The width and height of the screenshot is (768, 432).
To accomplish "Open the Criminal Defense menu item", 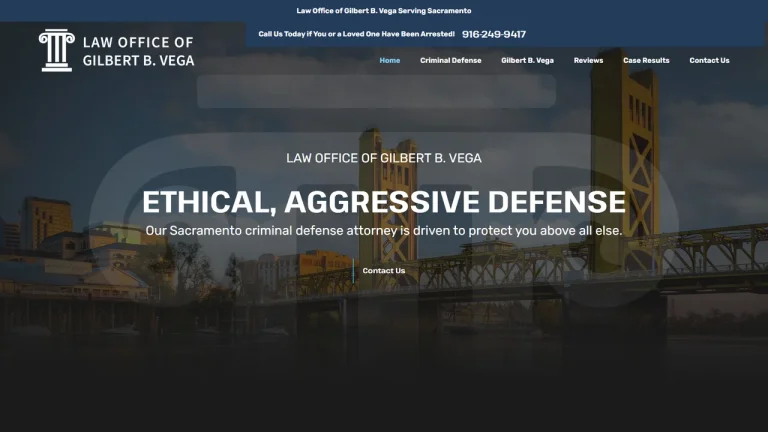I will tap(451, 60).
